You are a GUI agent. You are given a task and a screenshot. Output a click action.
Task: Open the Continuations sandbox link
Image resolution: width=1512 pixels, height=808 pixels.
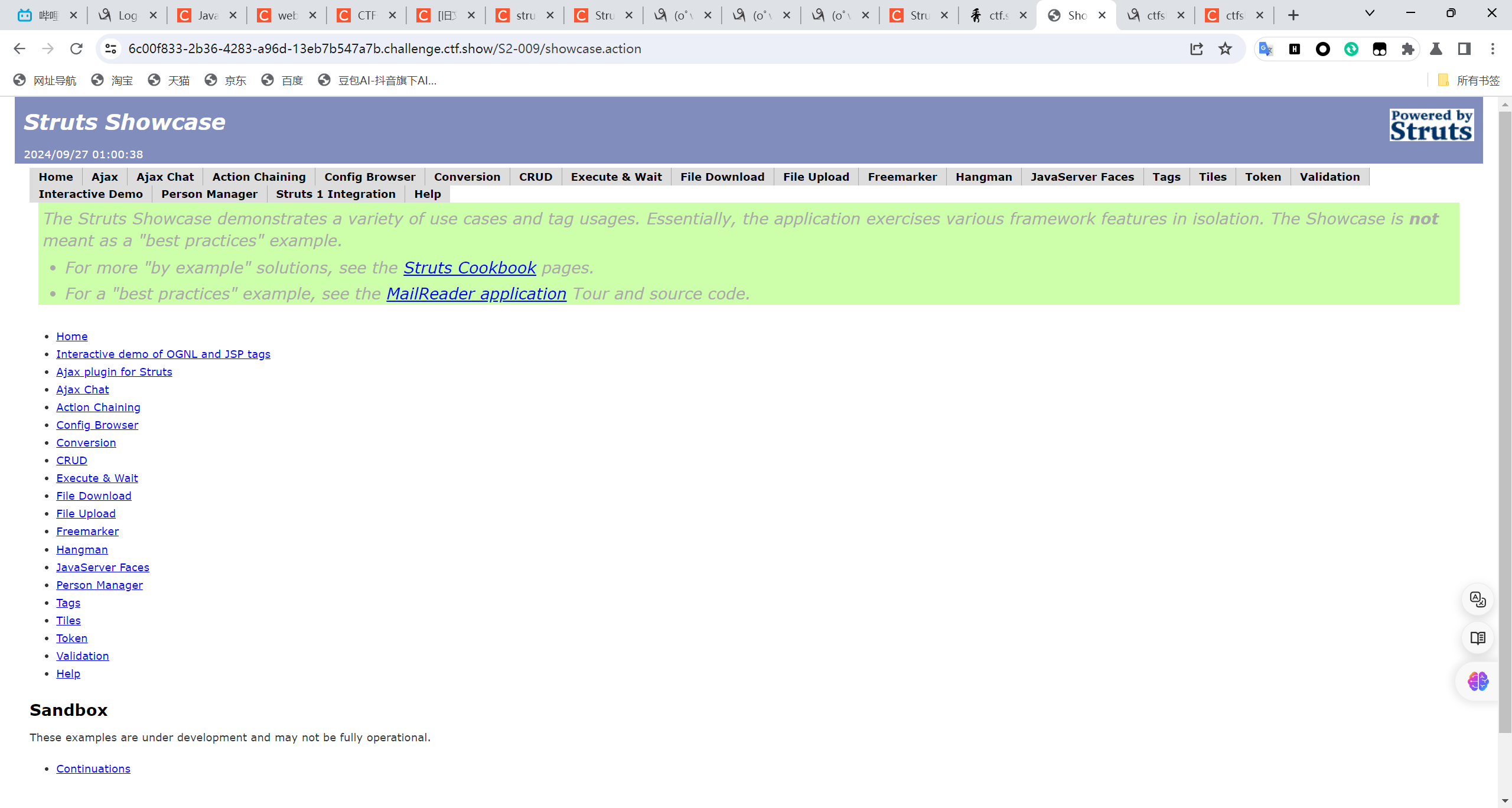[x=93, y=768]
